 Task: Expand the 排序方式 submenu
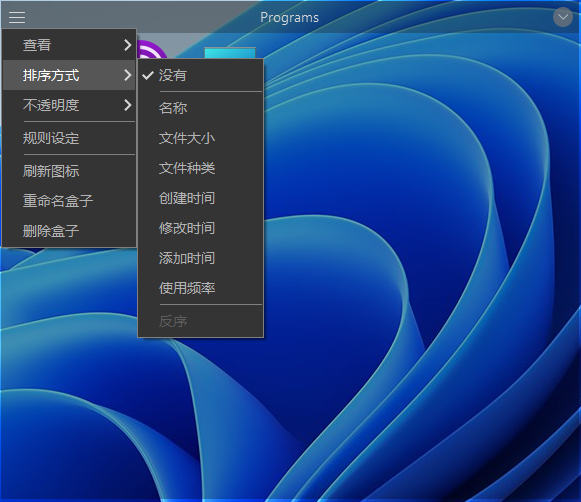69,75
